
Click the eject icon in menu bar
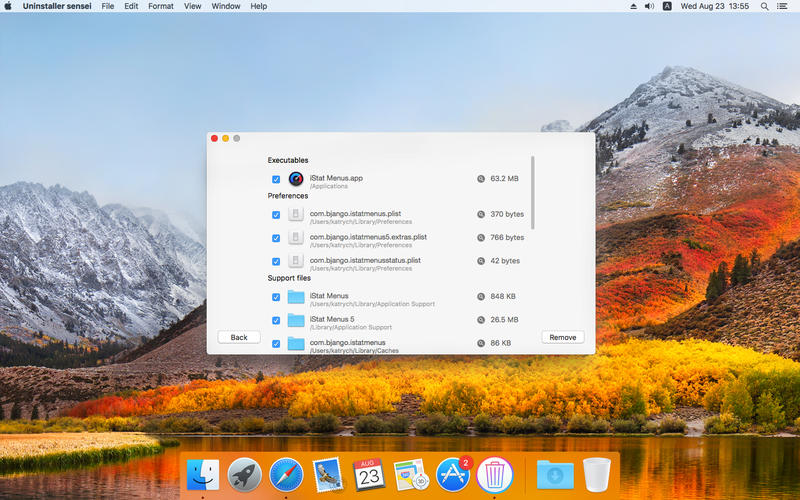tap(633, 6)
